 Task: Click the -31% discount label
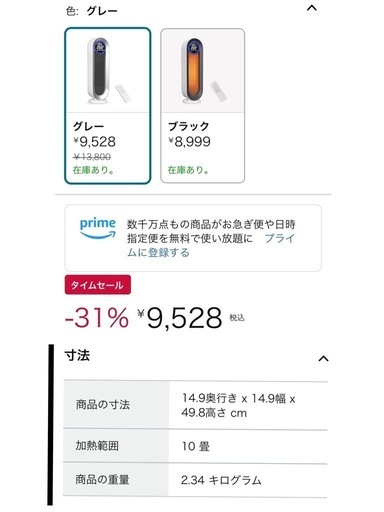pyautogui.click(x=97, y=318)
